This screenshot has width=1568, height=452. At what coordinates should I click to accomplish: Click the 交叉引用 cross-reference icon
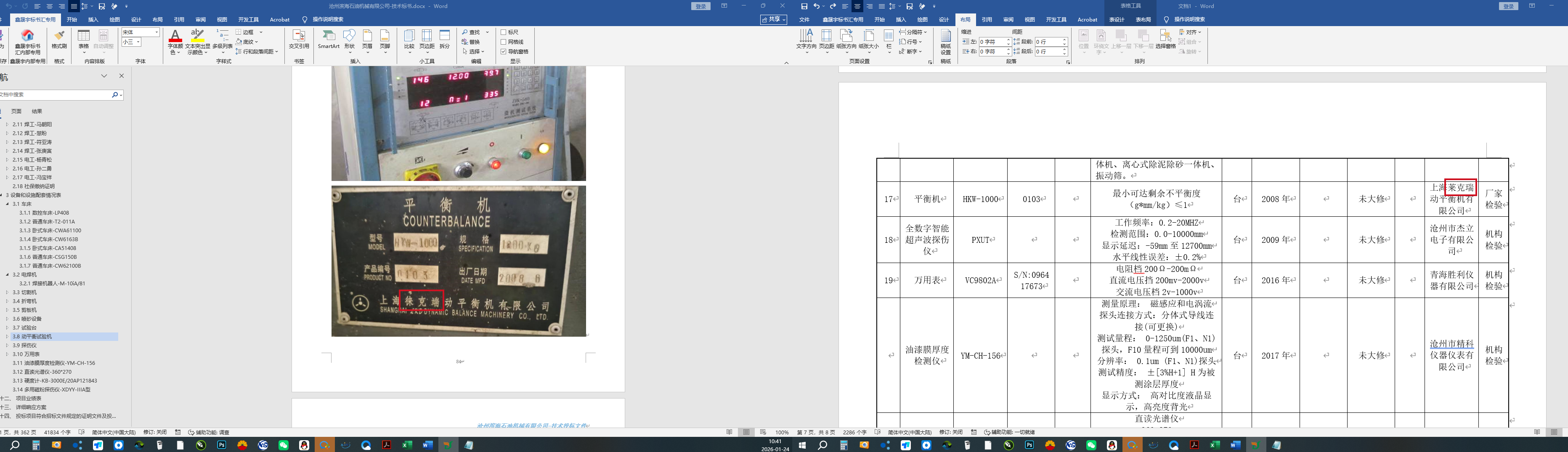click(x=299, y=40)
